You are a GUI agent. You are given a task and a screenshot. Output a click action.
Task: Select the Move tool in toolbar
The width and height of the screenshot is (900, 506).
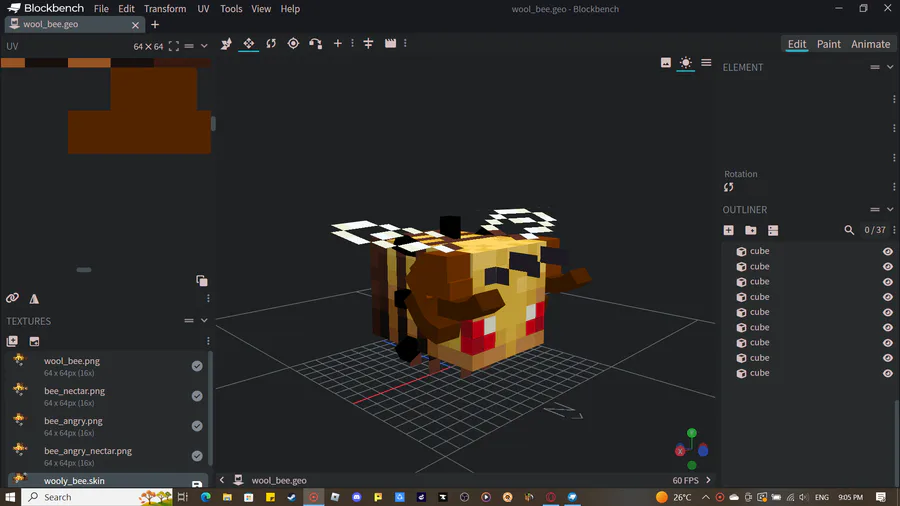[249, 44]
